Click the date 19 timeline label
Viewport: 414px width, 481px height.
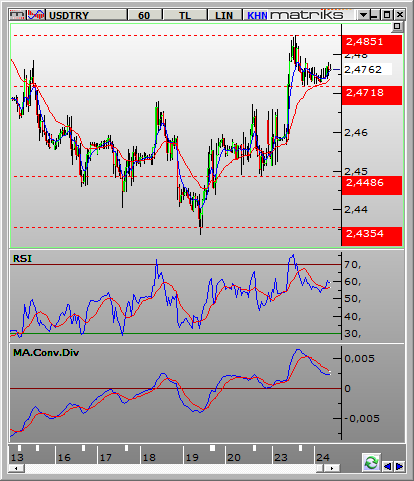pos(192,457)
